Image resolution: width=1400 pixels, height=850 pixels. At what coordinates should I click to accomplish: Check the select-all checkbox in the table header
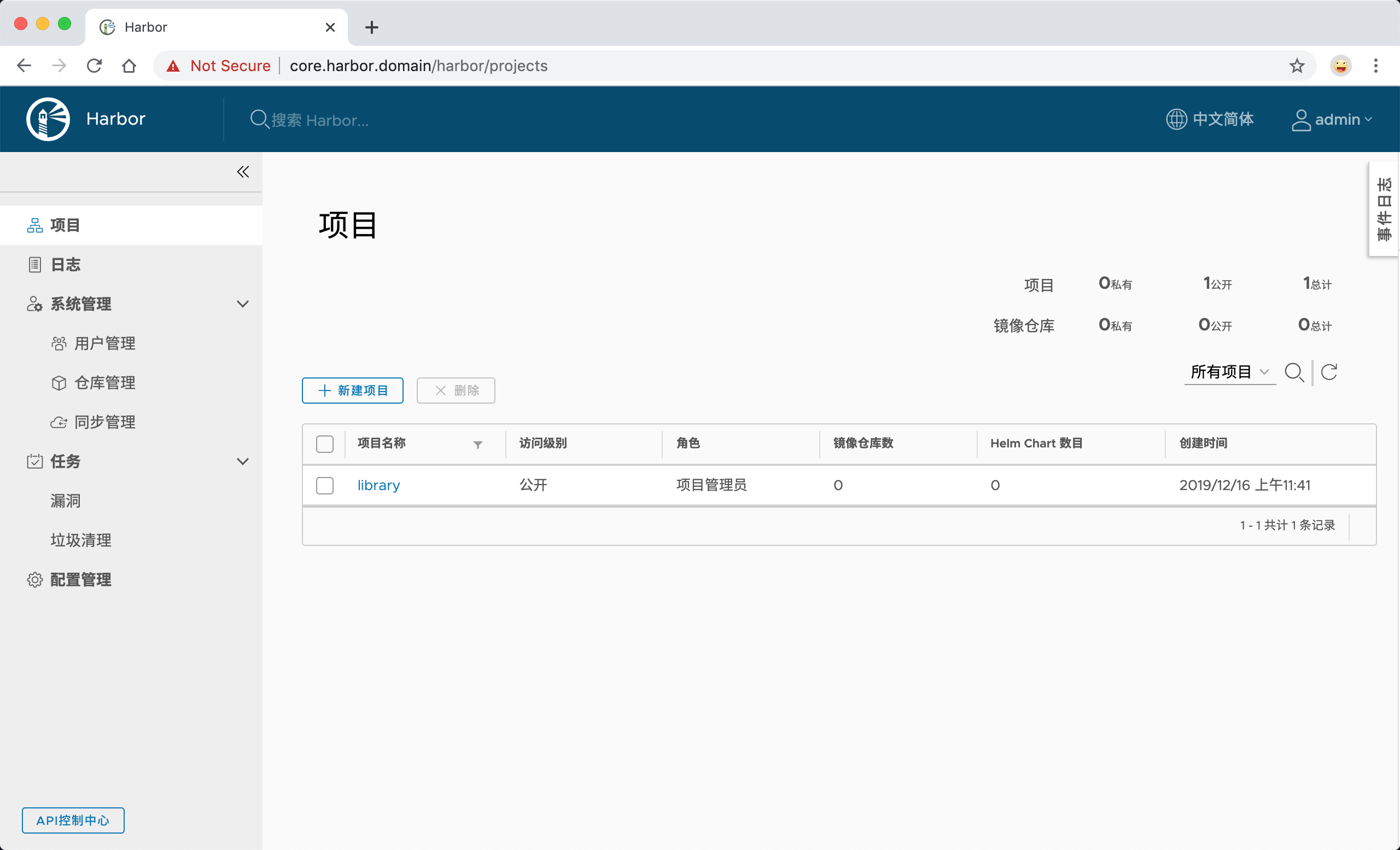tap(324, 444)
